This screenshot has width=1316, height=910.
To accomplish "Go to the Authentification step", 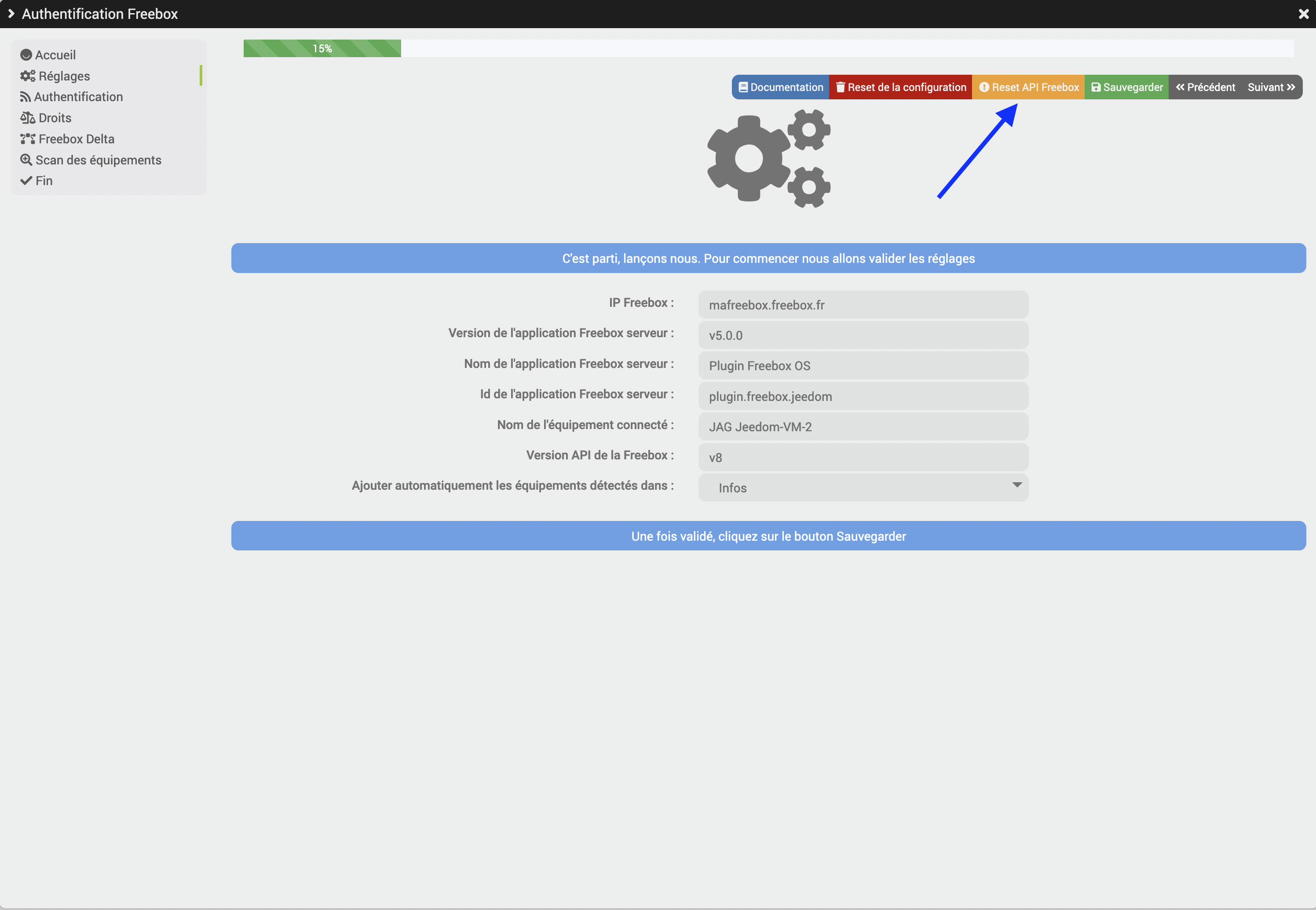I will [x=71, y=97].
